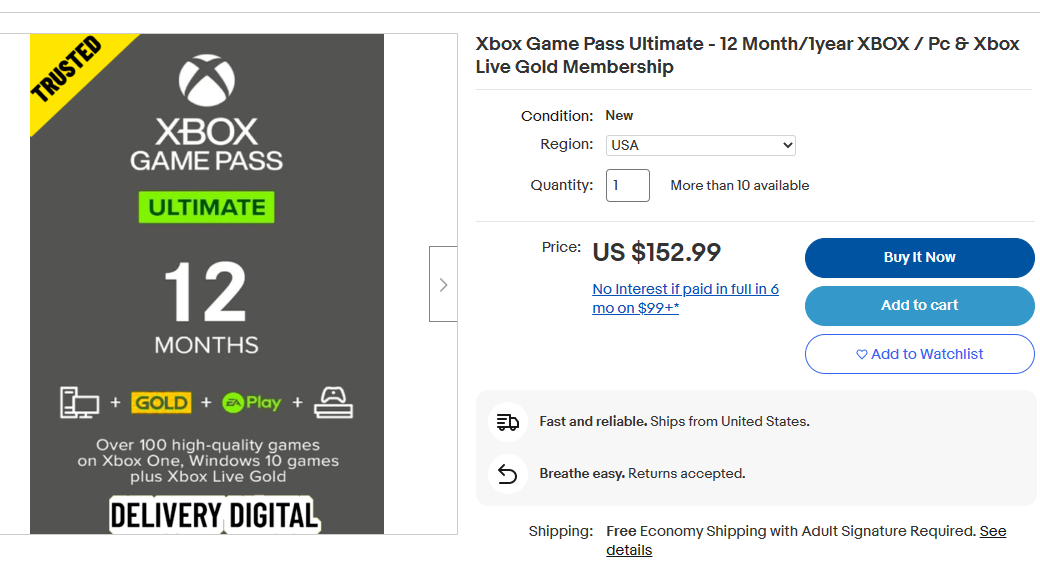Click the shipping truck icon
Viewport: 1040px width, 562px height.
[508, 422]
